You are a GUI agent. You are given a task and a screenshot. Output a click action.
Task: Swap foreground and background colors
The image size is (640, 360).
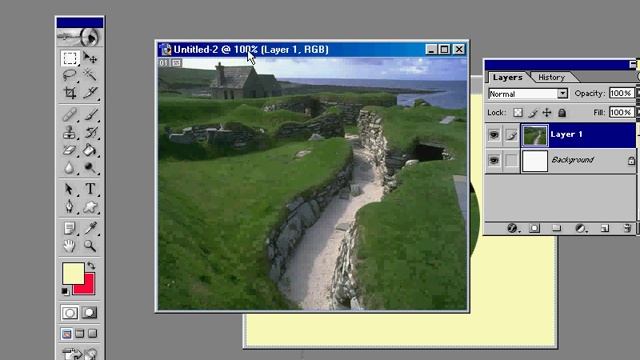click(x=91, y=266)
